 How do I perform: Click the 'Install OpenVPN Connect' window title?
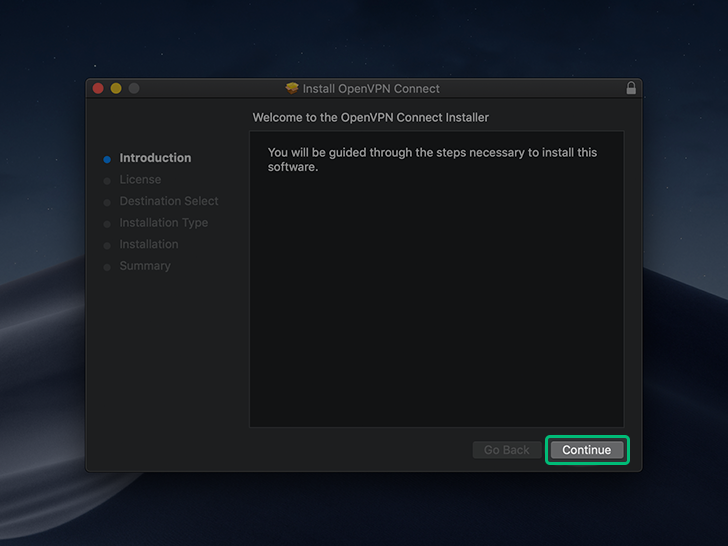(371, 89)
